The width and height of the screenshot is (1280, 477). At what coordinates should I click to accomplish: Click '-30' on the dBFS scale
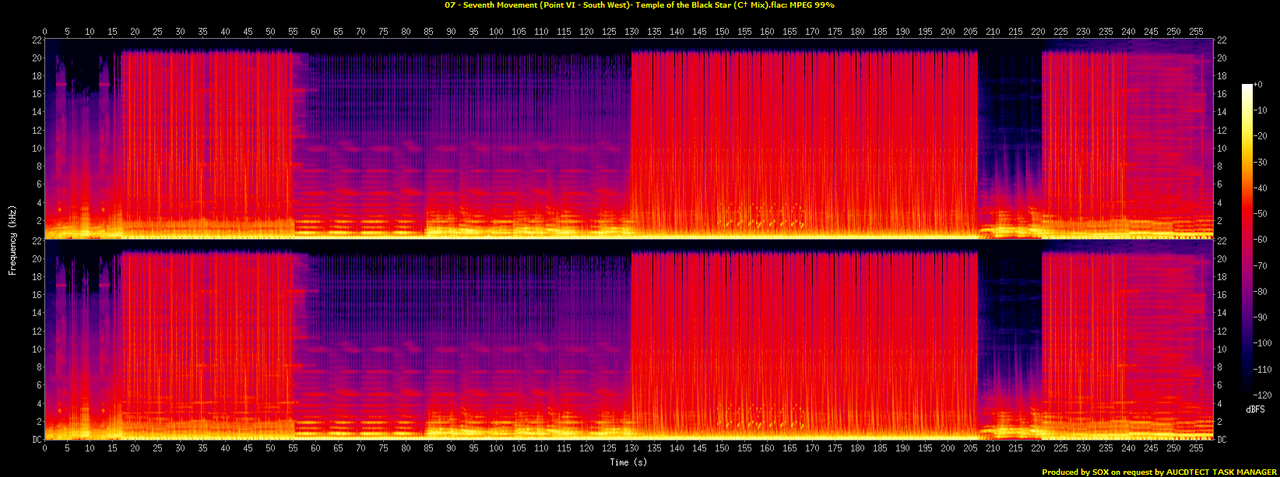point(1262,162)
